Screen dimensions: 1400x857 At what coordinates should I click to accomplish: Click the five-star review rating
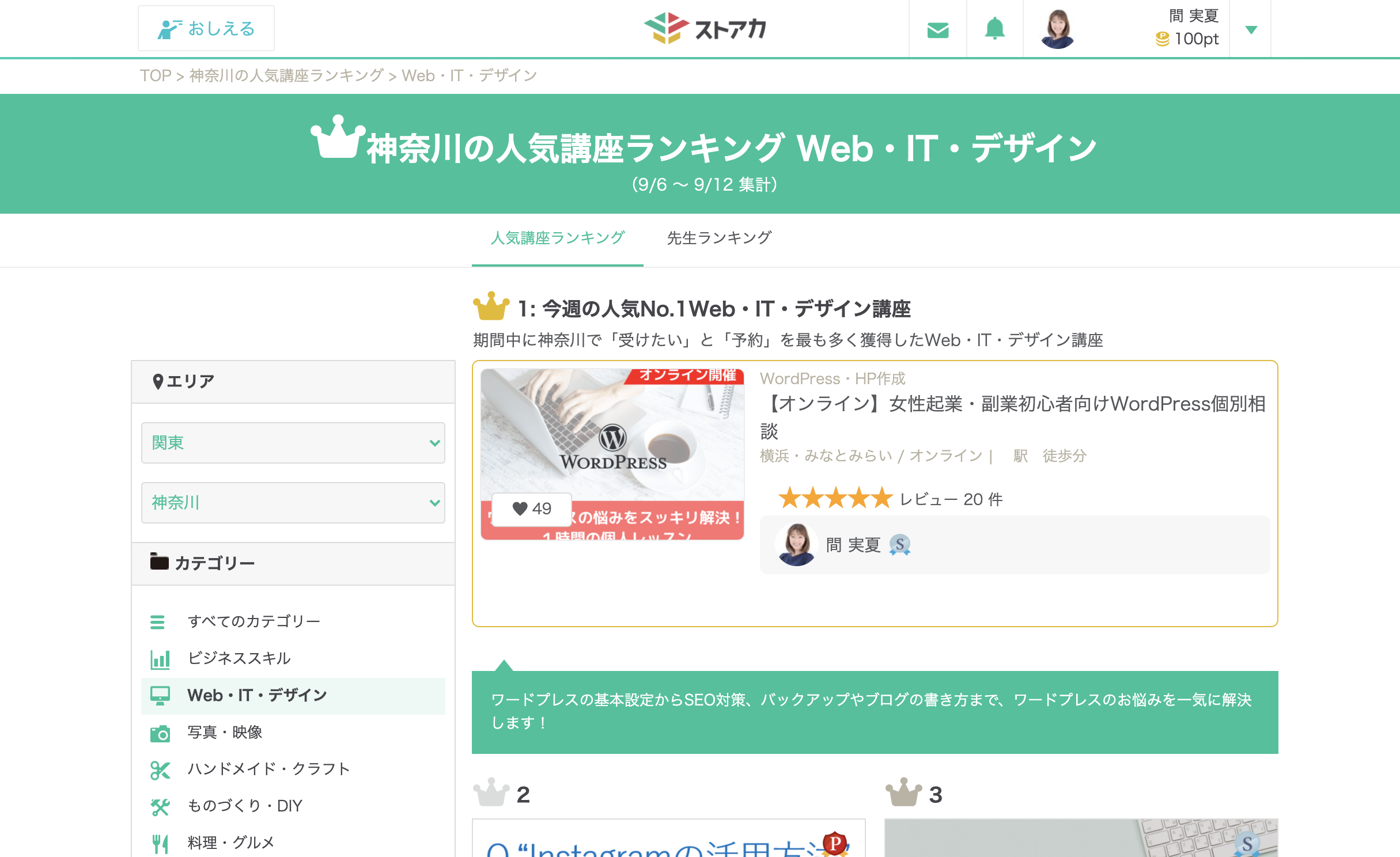pos(835,498)
